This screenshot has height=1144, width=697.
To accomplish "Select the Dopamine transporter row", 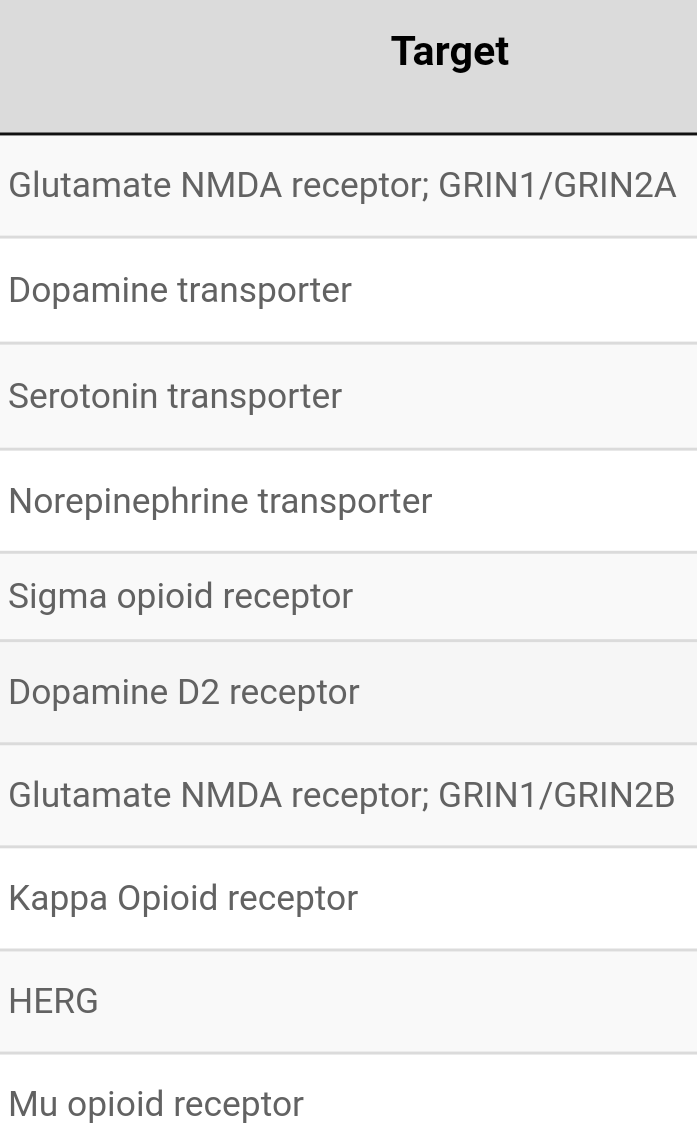I will (348, 290).
